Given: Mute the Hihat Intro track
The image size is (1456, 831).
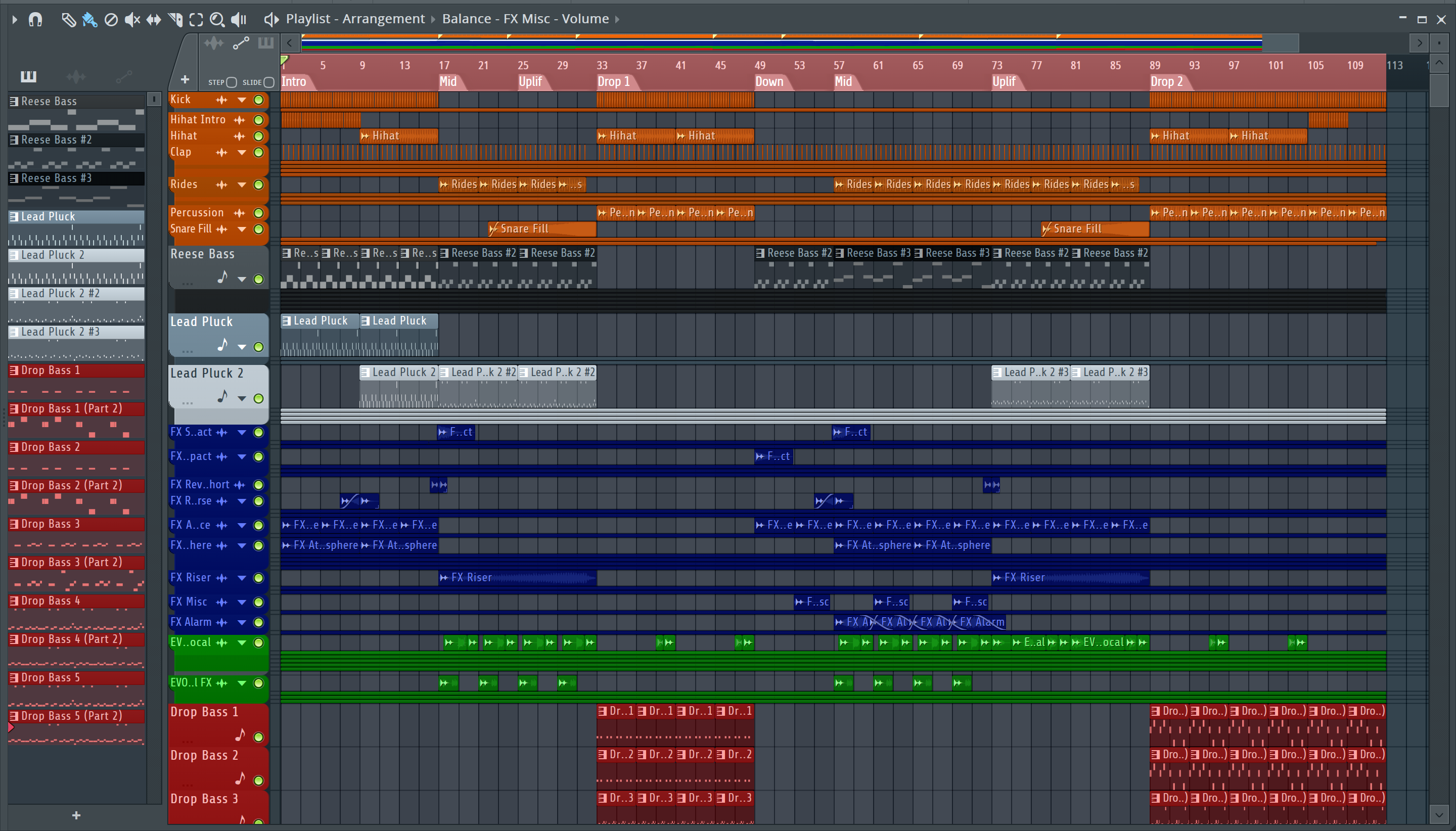Looking at the screenshot, I should [258, 120].
